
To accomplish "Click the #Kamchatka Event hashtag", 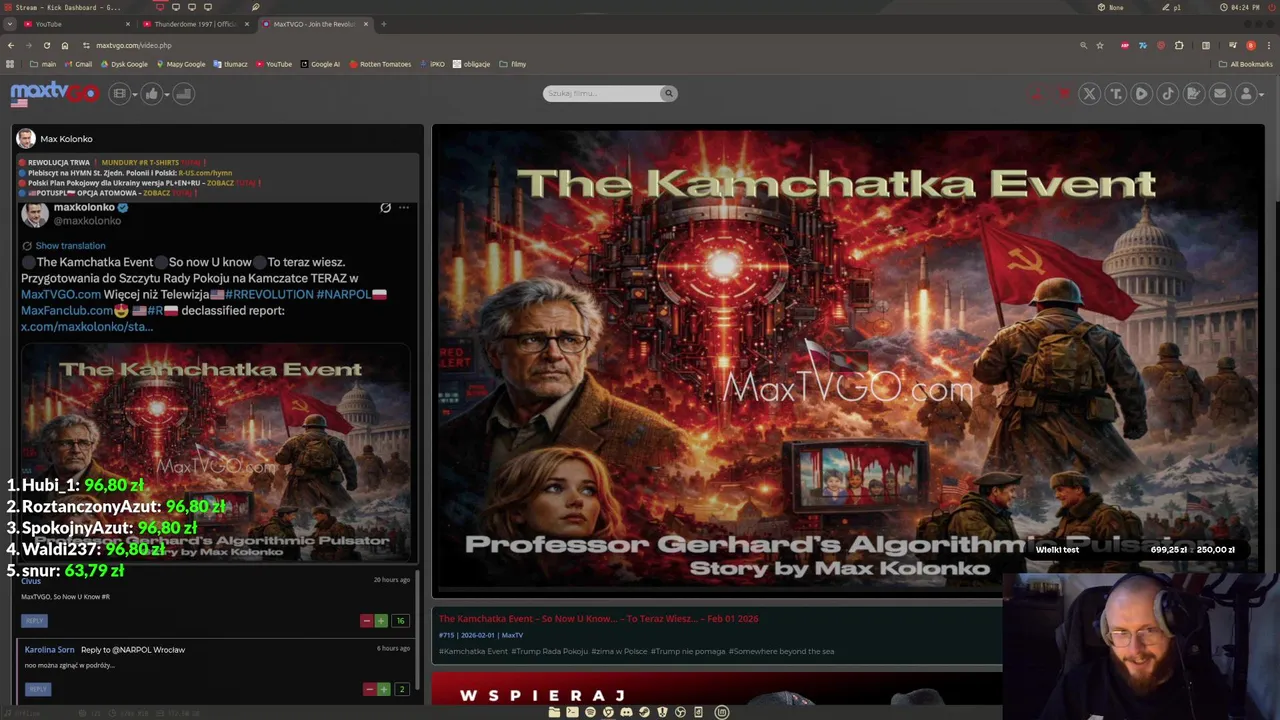I will point(473,652).
